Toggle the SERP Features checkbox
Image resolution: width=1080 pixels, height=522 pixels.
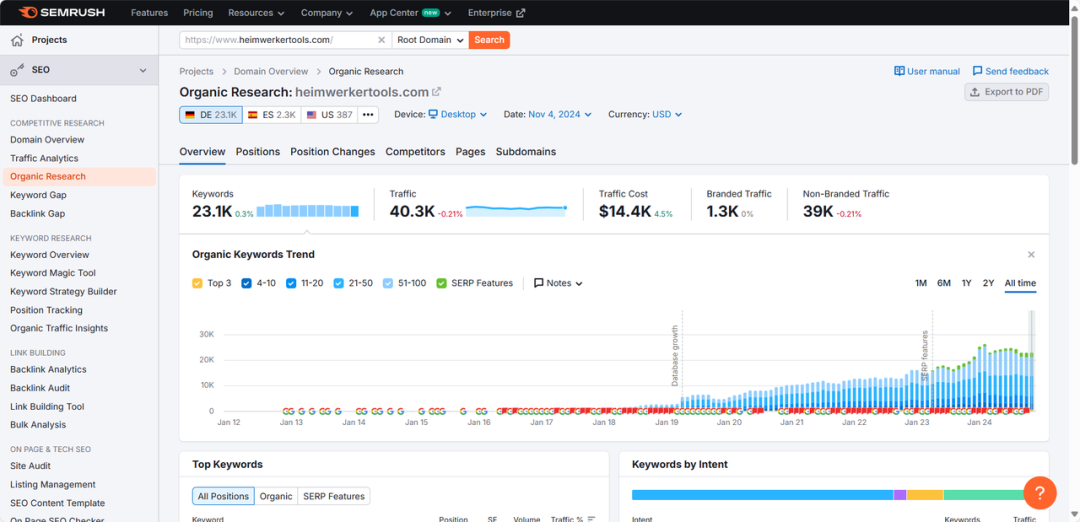coord(442,283)
